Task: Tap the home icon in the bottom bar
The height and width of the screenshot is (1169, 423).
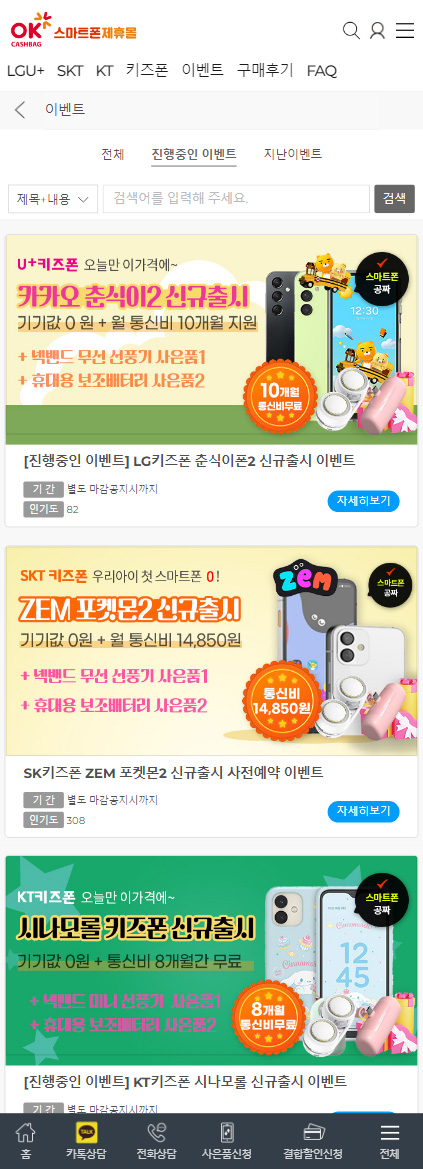Action: pyautogui.click(x=26, y=1141)
